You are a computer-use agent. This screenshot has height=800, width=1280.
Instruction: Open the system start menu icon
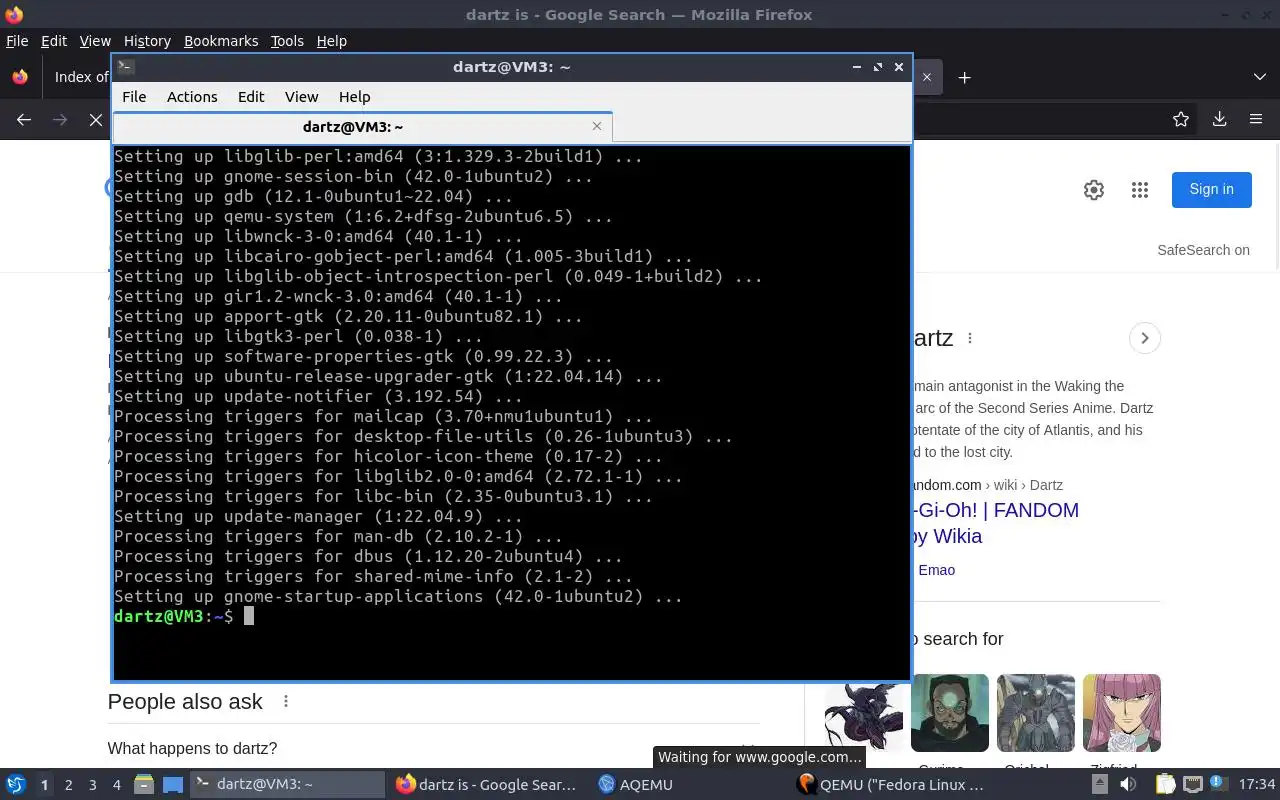16,785
